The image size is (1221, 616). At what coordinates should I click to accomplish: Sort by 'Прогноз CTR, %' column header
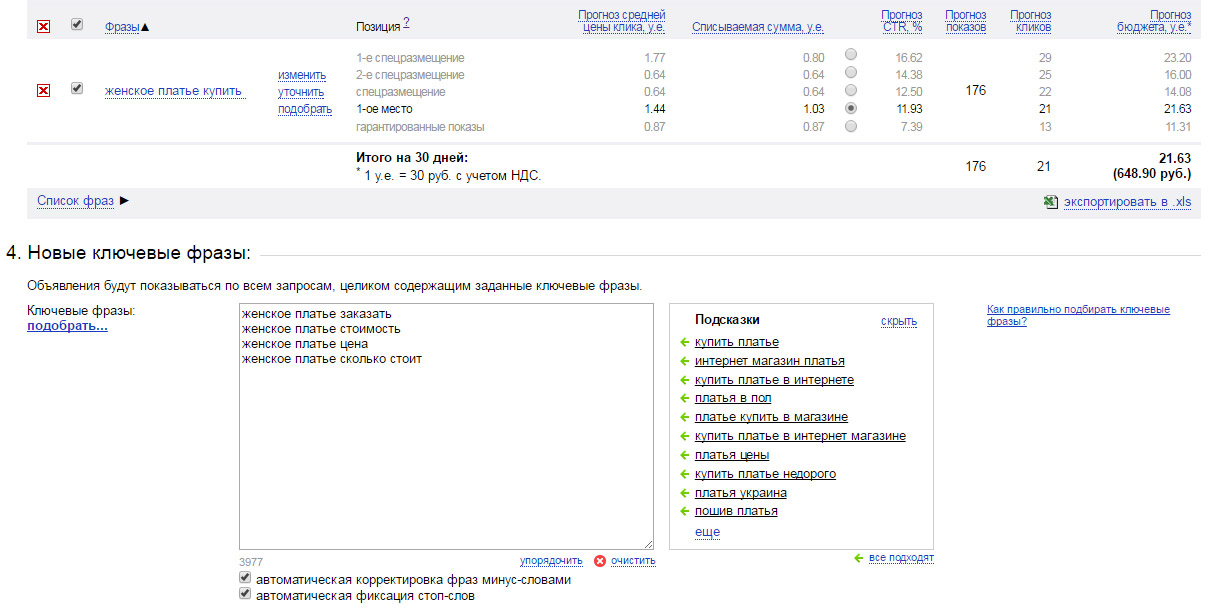pyautogui.click(x=901, y=21)
